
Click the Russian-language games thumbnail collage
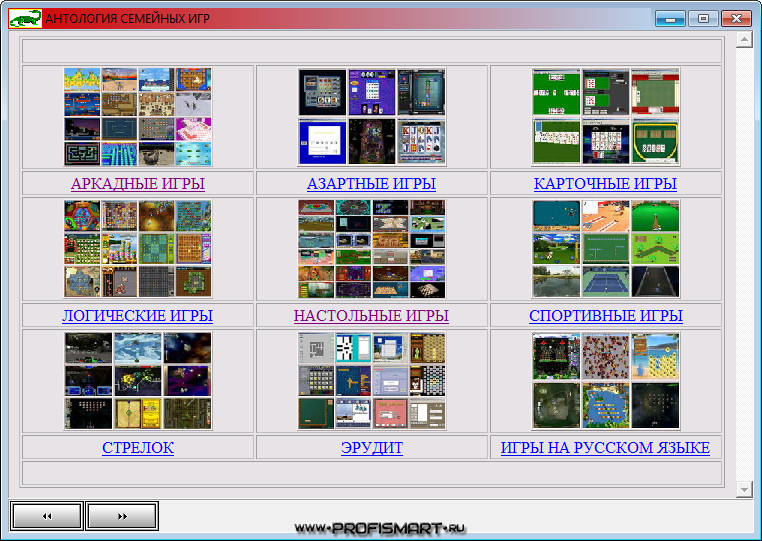pyautogui.click(x=606, y=381)
